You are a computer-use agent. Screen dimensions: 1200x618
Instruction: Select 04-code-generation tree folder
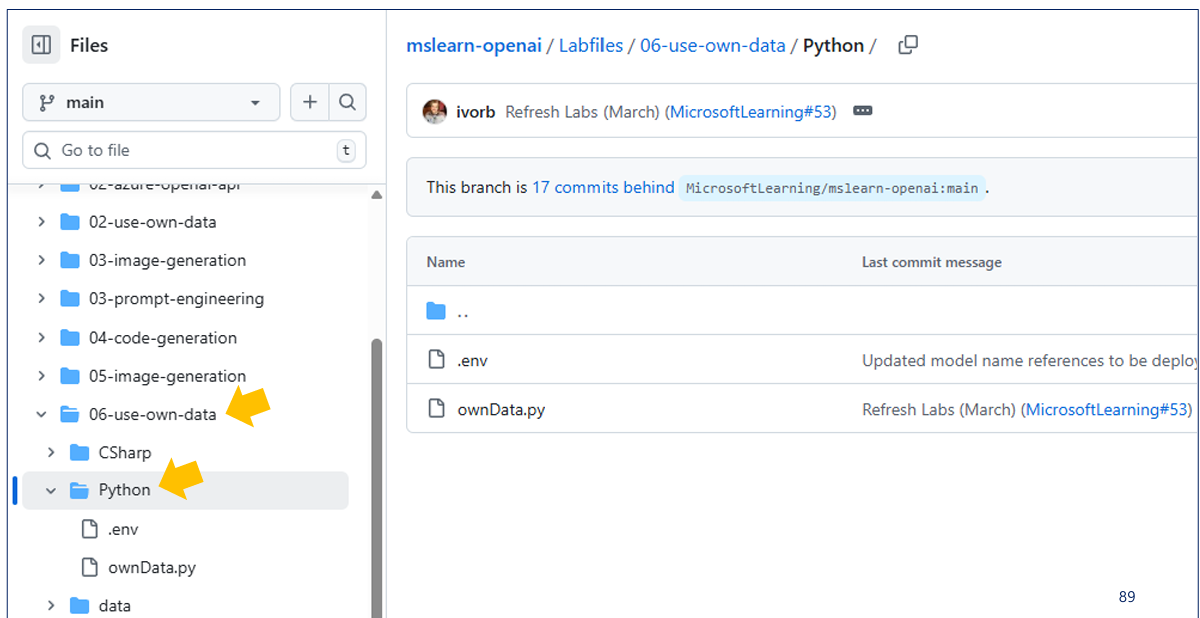pyautogui.click(x=163, y=338)
